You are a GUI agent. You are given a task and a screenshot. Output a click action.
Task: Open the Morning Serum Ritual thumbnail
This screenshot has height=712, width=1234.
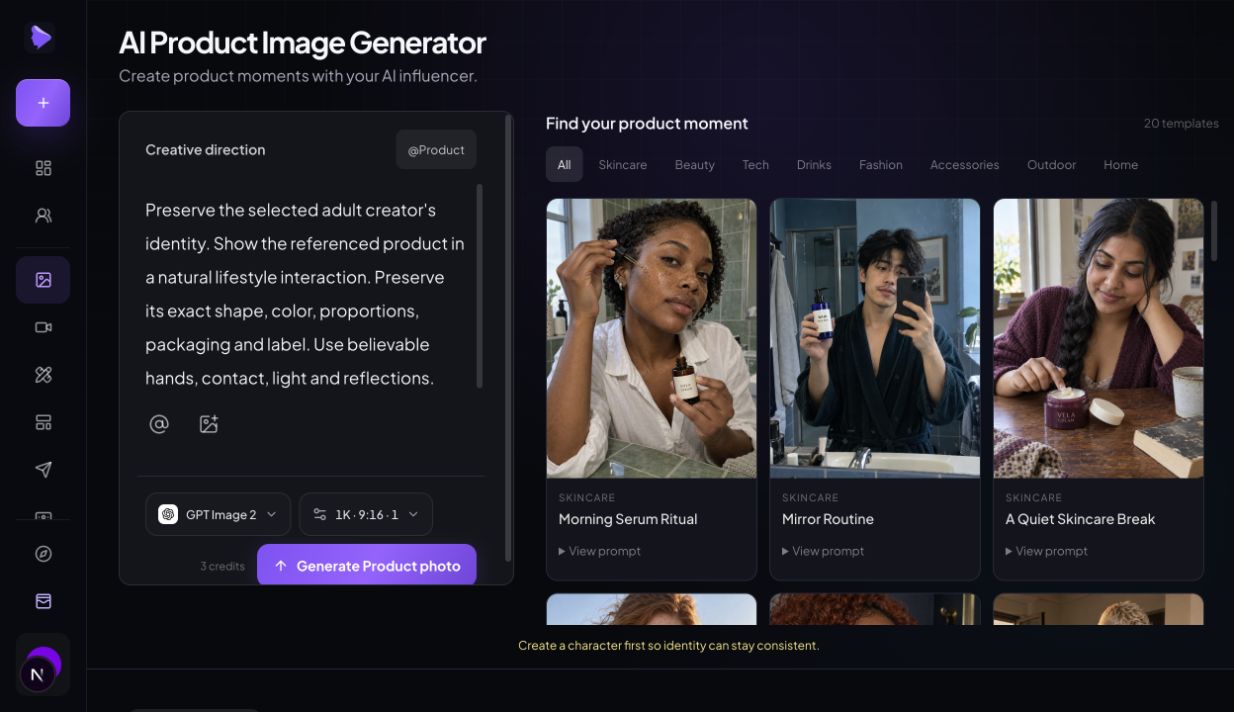click(x=652, y=338)
